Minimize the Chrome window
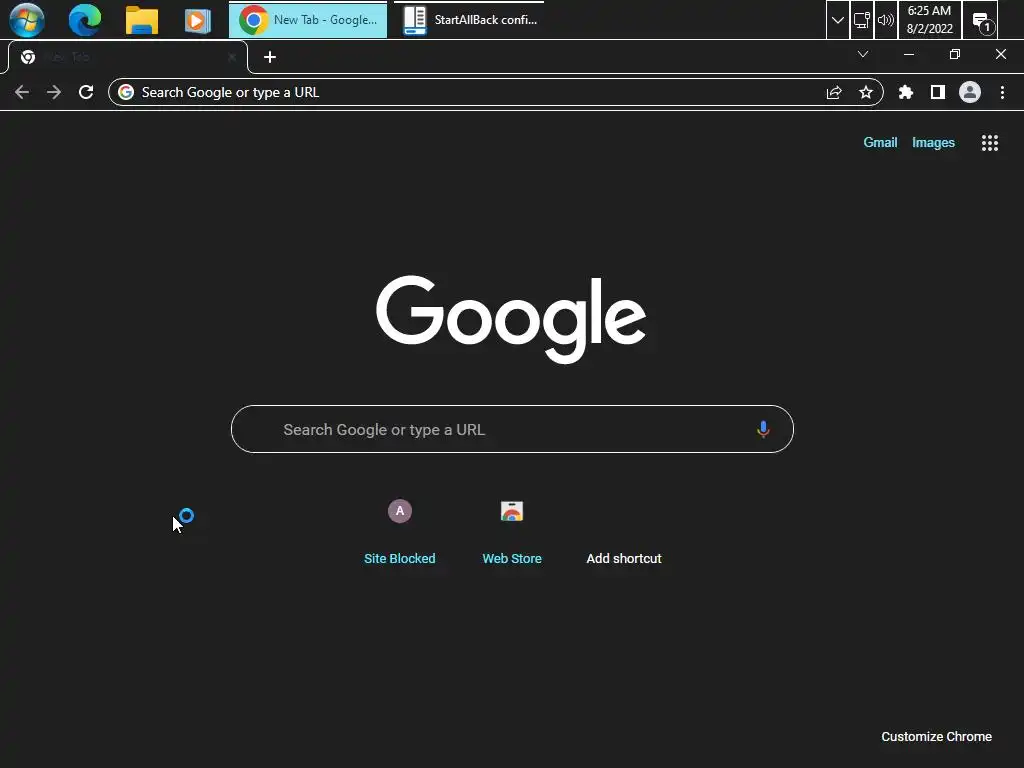The width and height of the screenshot is (1024, 768). tap(908, 54)
